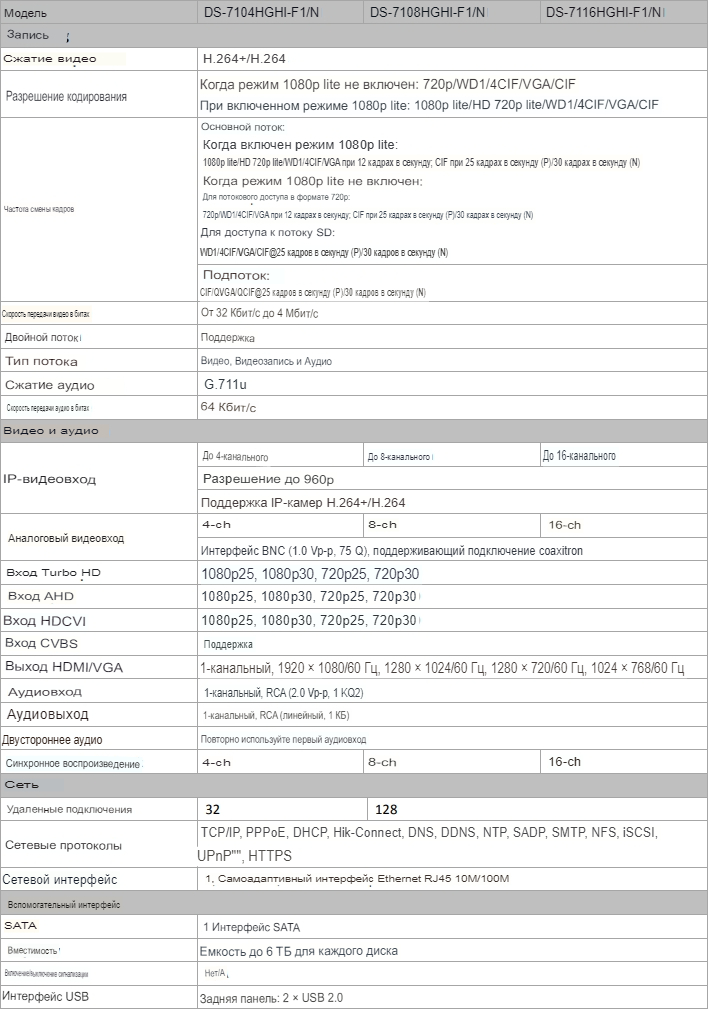Viewport: 709px width, 1009px height.
Task: Click the Разрешение кодирования label
Action: pos(66,97)
